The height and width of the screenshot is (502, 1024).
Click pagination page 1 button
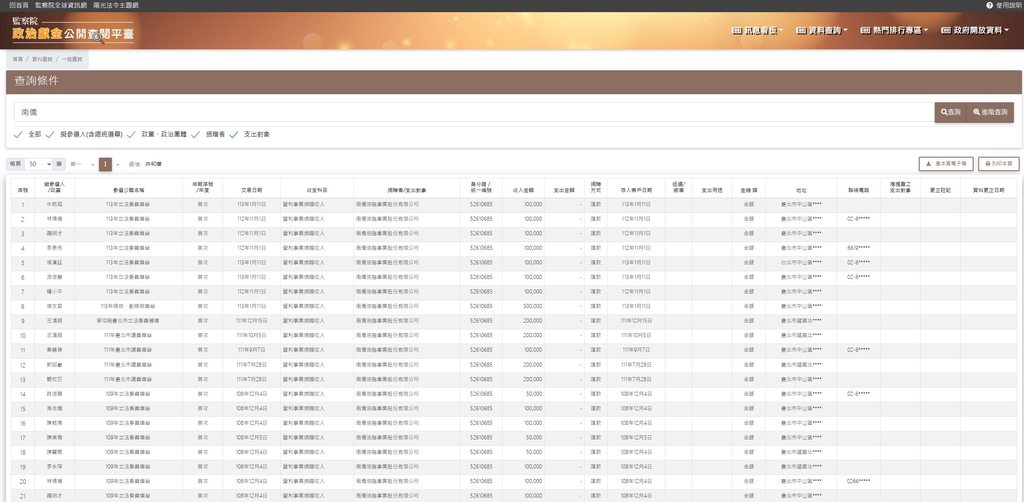[x=105, y=164]
